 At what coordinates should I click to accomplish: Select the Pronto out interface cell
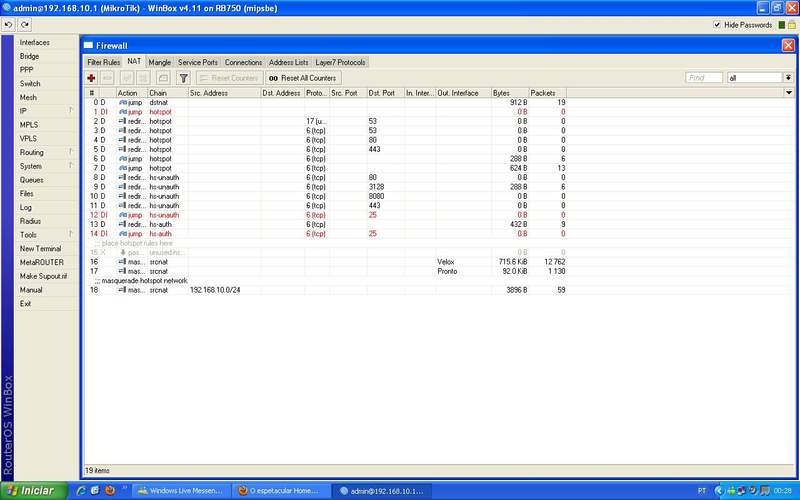point(447,271)
